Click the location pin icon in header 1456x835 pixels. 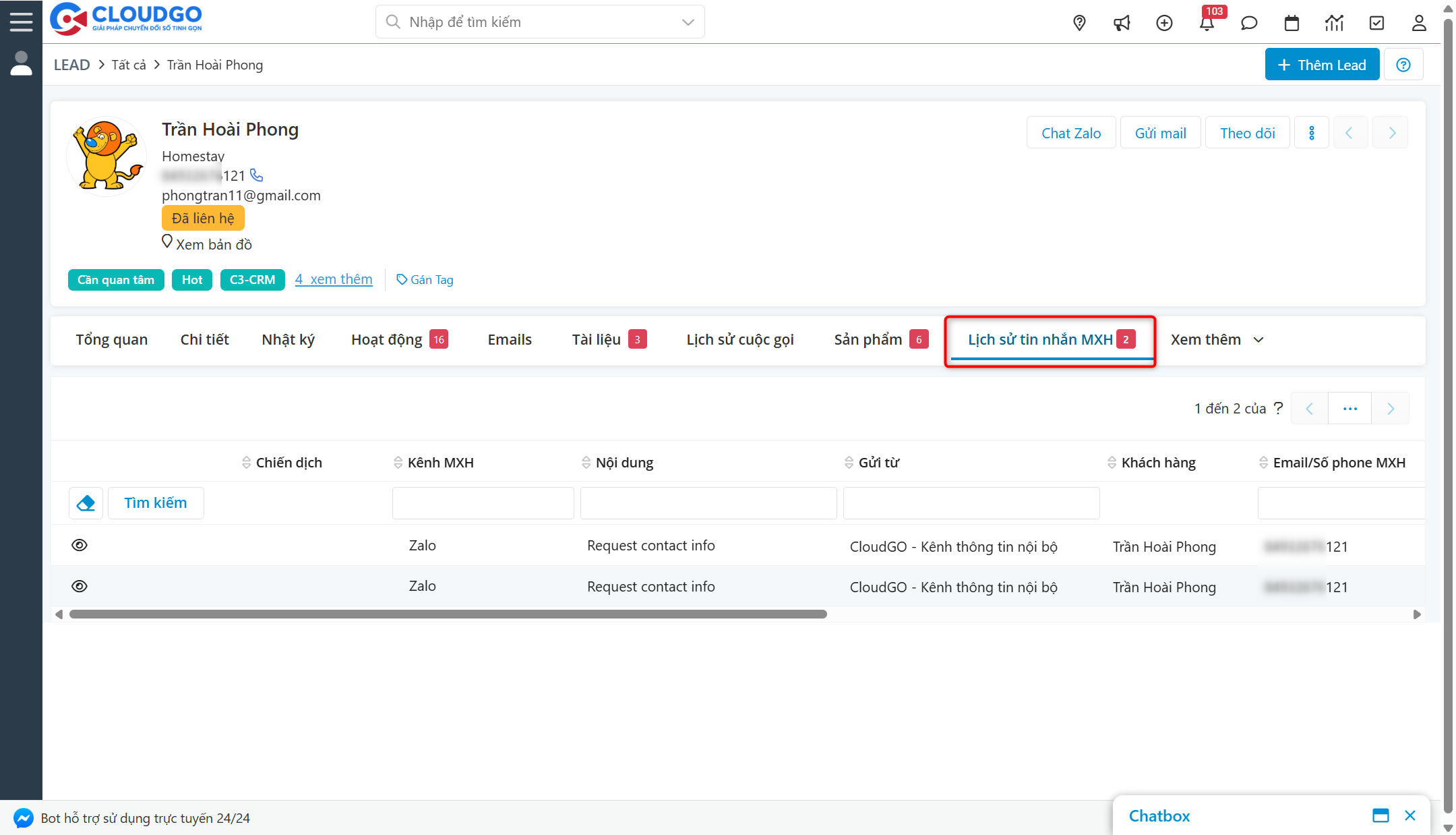click(1079, 24)
